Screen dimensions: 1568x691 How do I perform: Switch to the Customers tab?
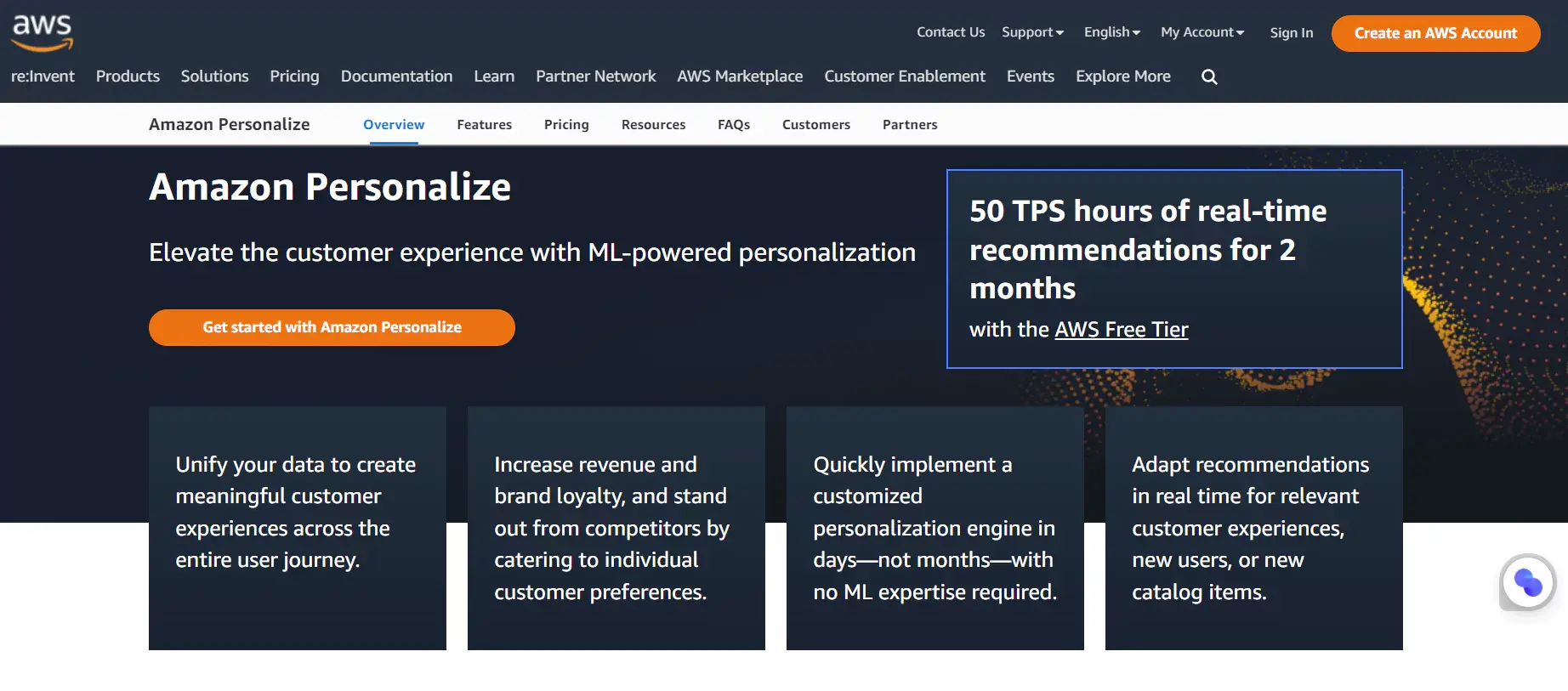tap(816, 125)
